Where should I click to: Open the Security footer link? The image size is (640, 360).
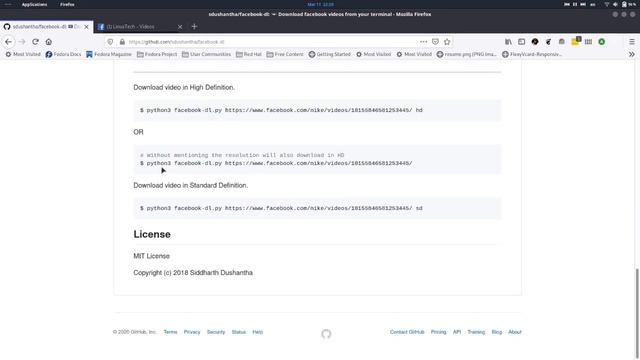click(216, 332)
